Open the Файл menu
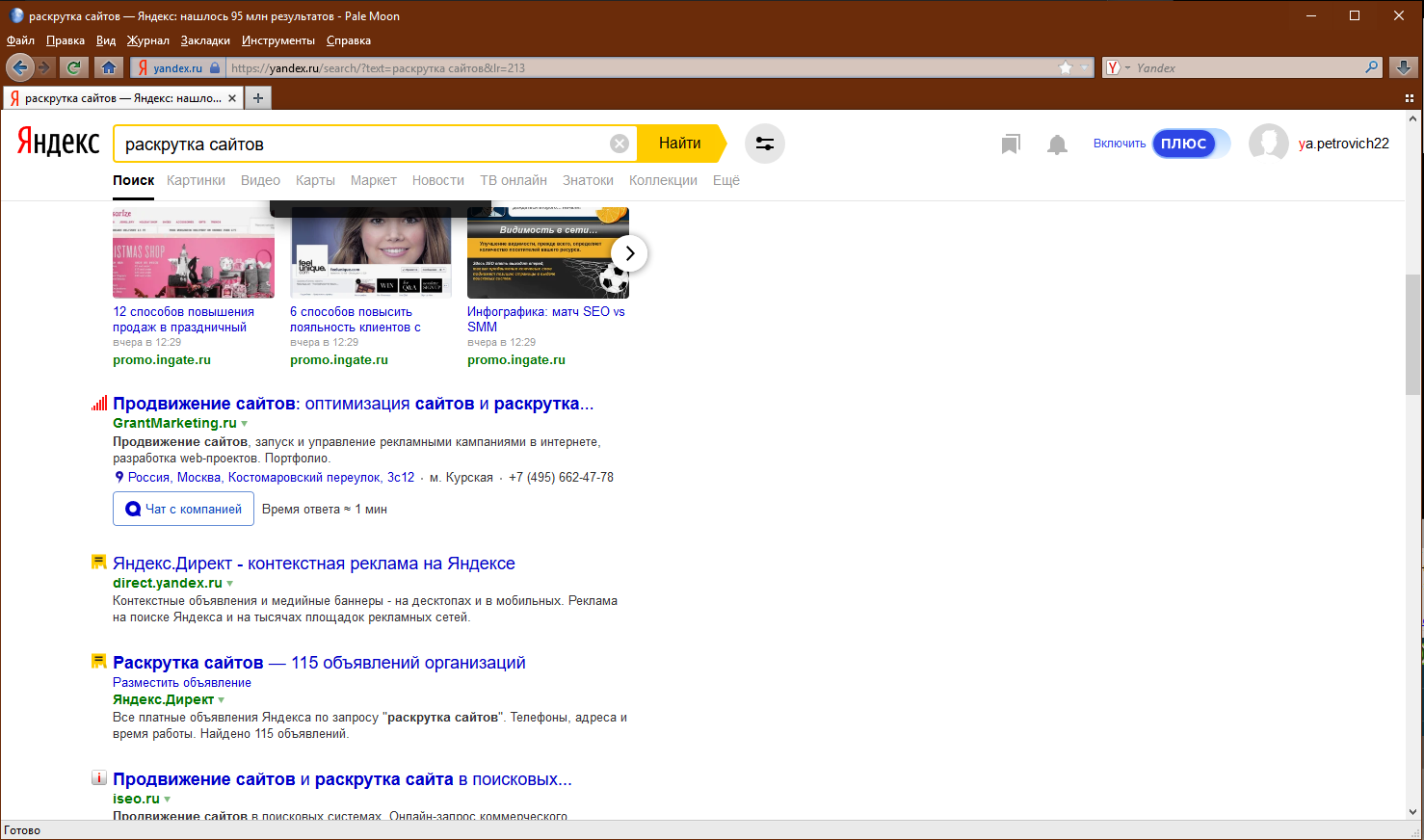 [20, 40]
